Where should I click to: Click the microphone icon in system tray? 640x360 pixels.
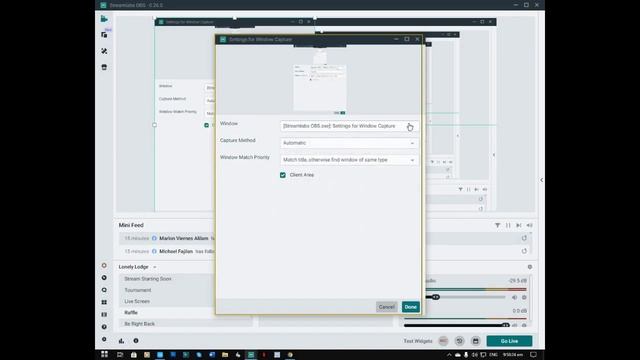tap(466, 355)
